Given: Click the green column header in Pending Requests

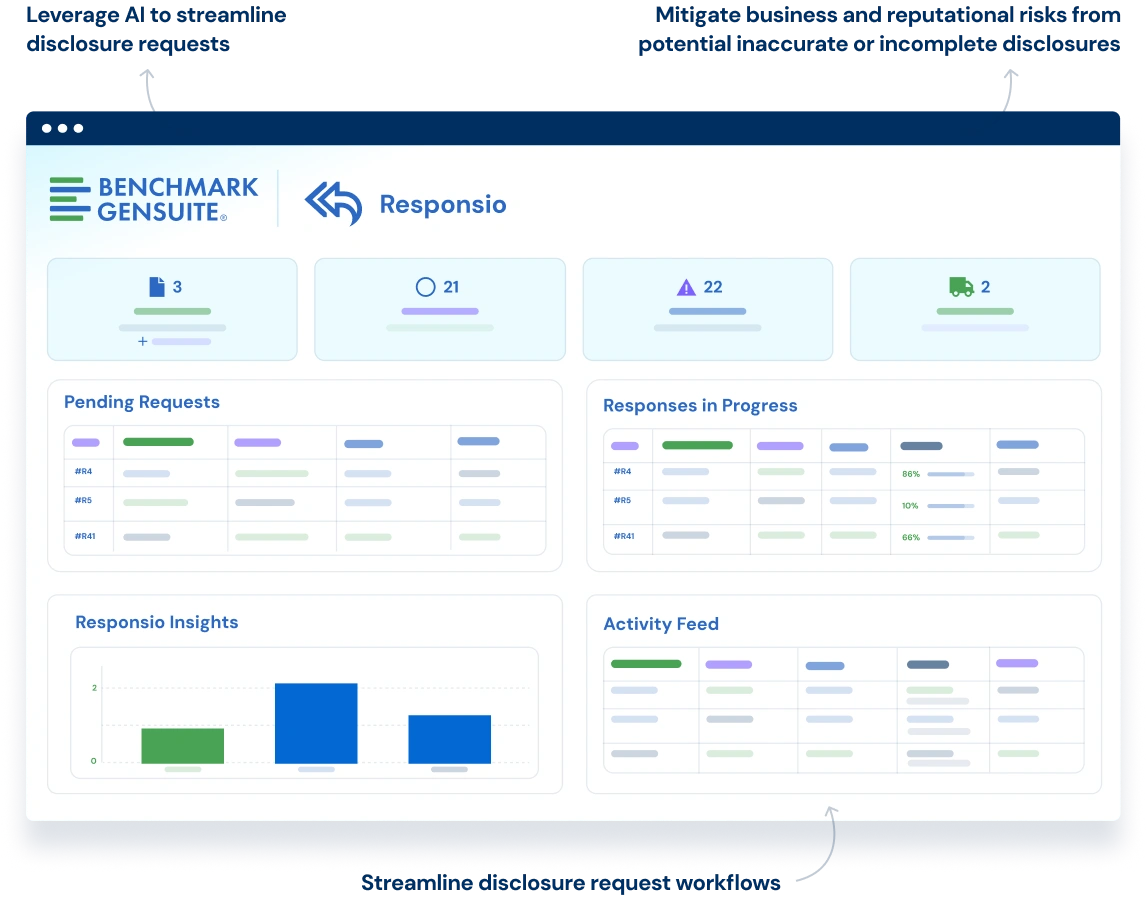Looking at the screenshot, I should (158, 442).
